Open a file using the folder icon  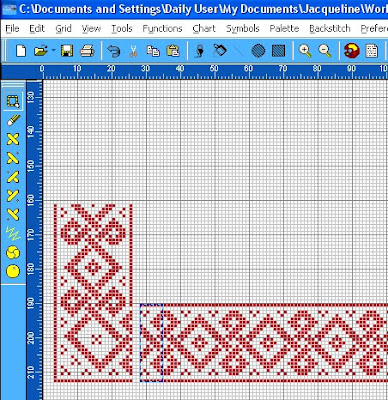(x=41, y=51)
